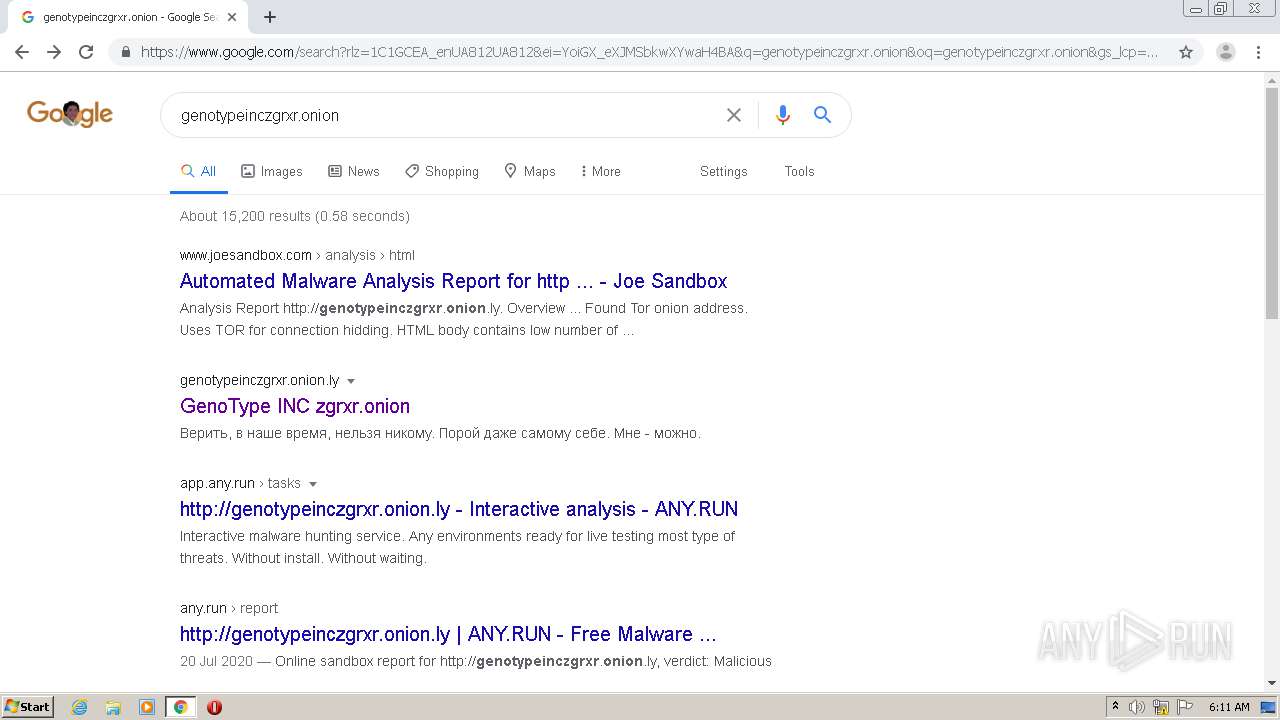Screen dimensions: 1280x720
Task: Open search Settings
Action: [724, 171]
